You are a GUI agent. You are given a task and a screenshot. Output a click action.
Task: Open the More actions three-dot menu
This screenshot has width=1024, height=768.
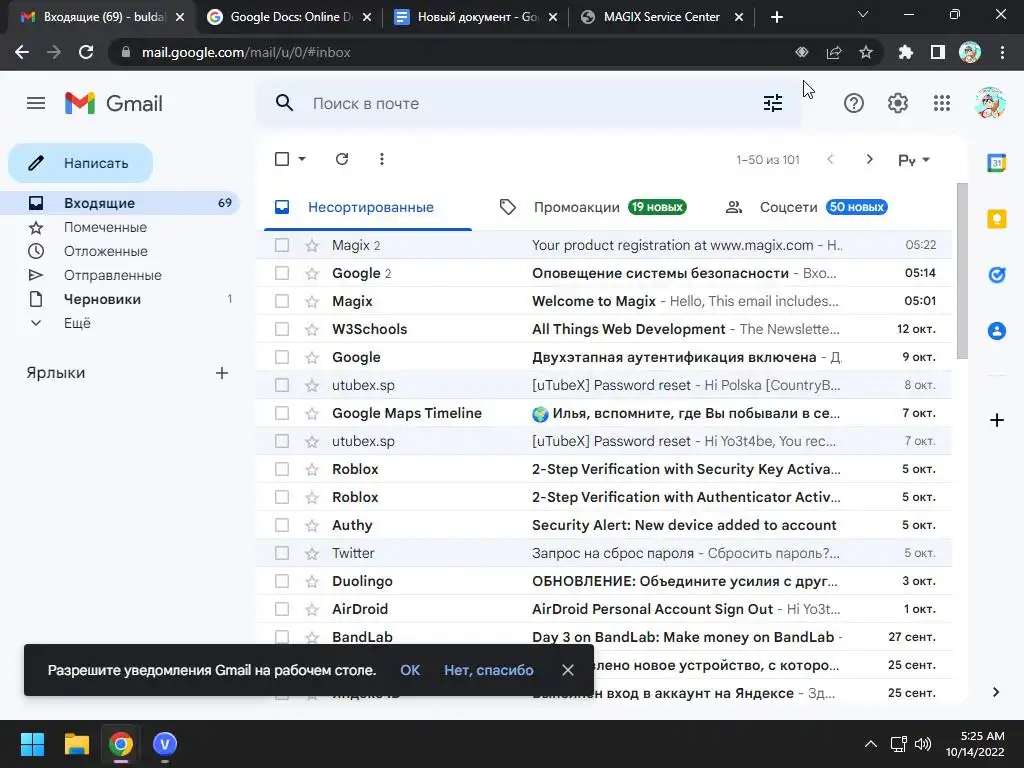coord(381,159)
